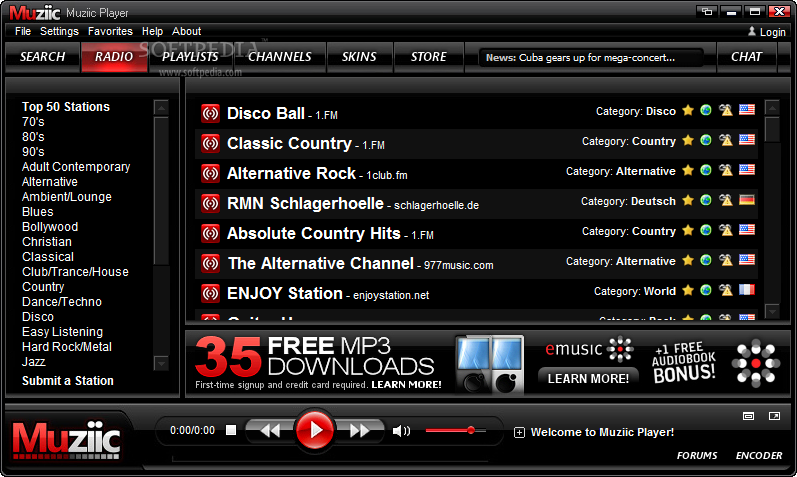Open the CHAT tab
This screenshot has height=477, width=797.
746,57
